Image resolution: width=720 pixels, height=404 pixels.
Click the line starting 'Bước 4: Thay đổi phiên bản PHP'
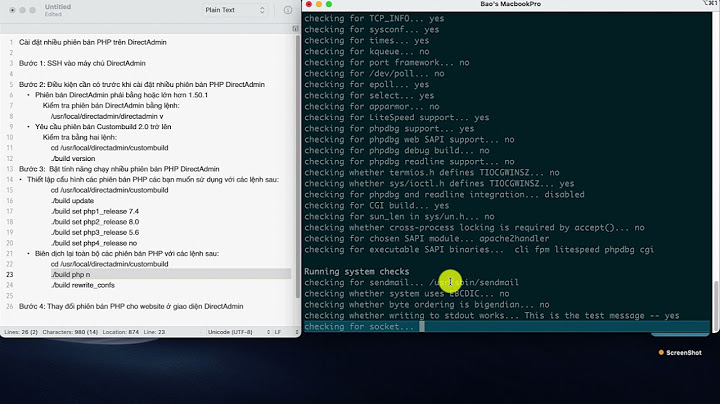131,306
